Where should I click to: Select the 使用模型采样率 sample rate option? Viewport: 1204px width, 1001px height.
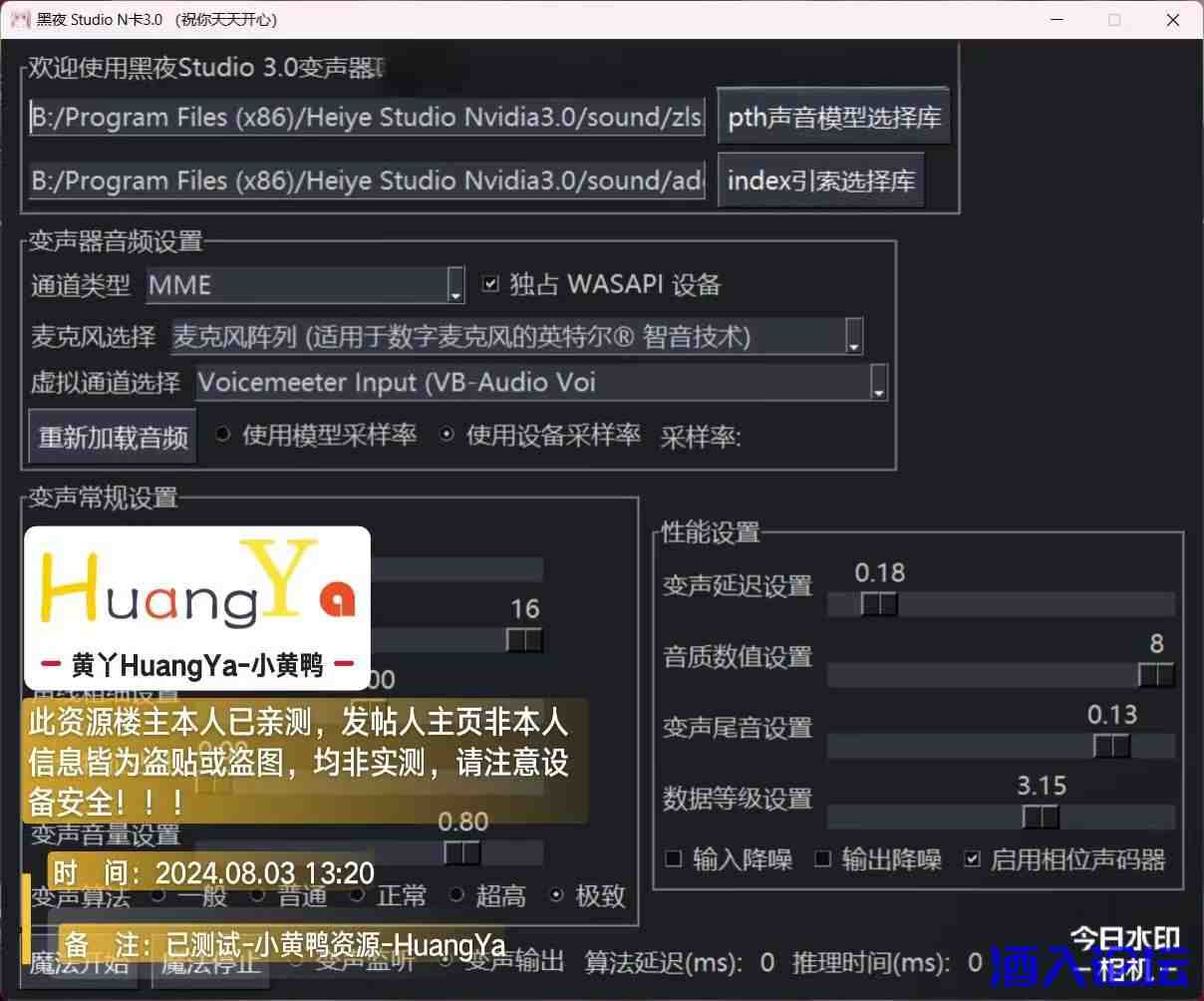coord(222,435)
